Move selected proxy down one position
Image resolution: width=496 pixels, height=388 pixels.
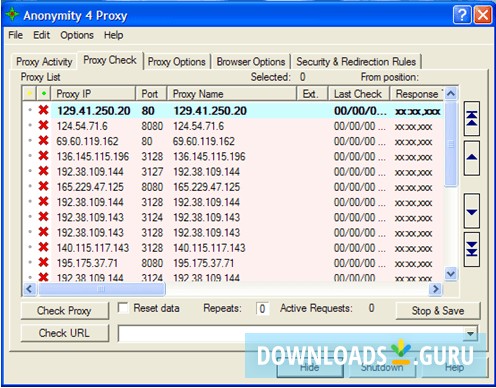(x=472, y=211)
